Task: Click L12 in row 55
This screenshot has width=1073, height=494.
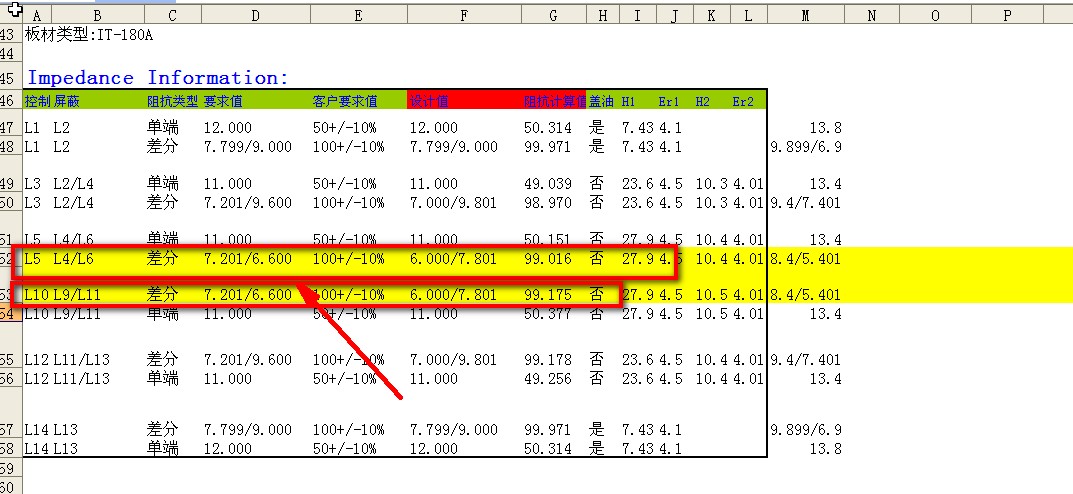Action: [x=37, y=360]
